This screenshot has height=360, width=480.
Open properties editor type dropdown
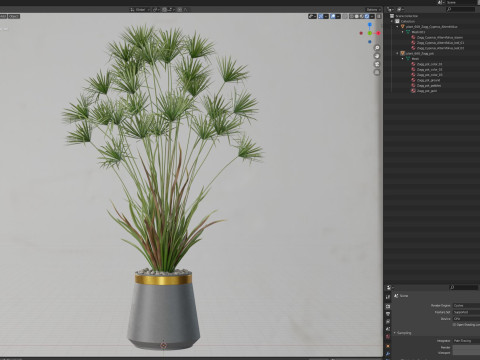tap(390, 287)
